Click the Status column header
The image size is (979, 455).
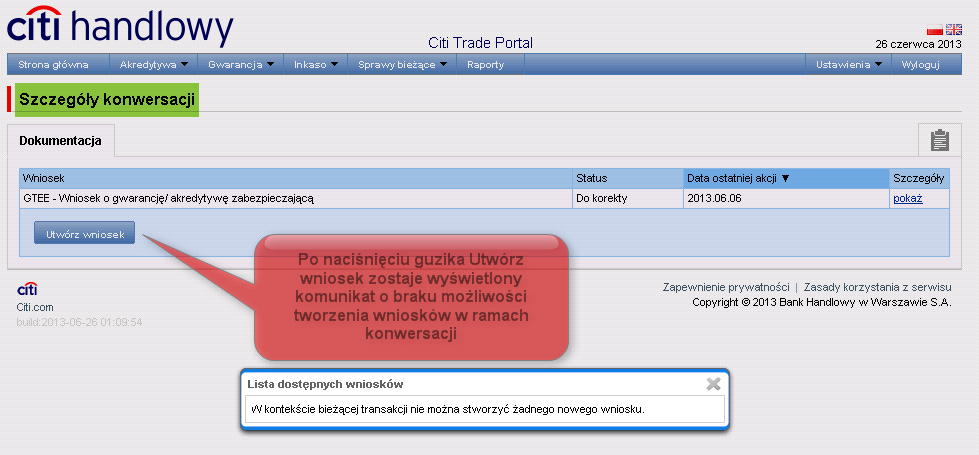pyautogui.click(x=628, y=179)
